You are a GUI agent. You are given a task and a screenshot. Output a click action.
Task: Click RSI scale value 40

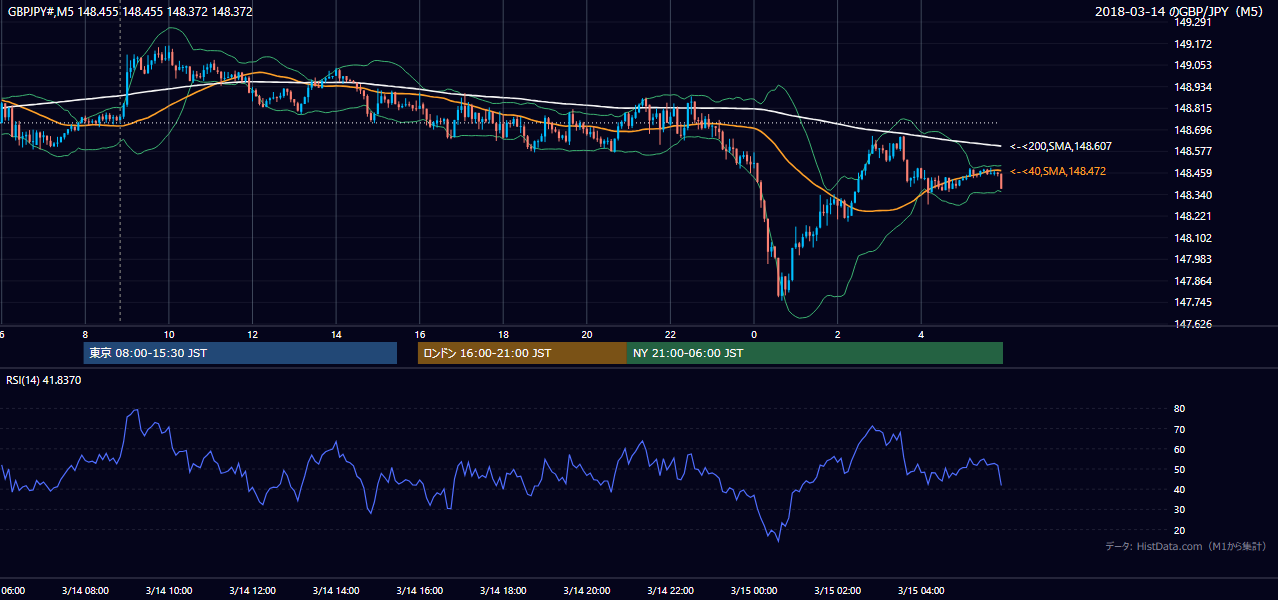[x=1180, y=489]
